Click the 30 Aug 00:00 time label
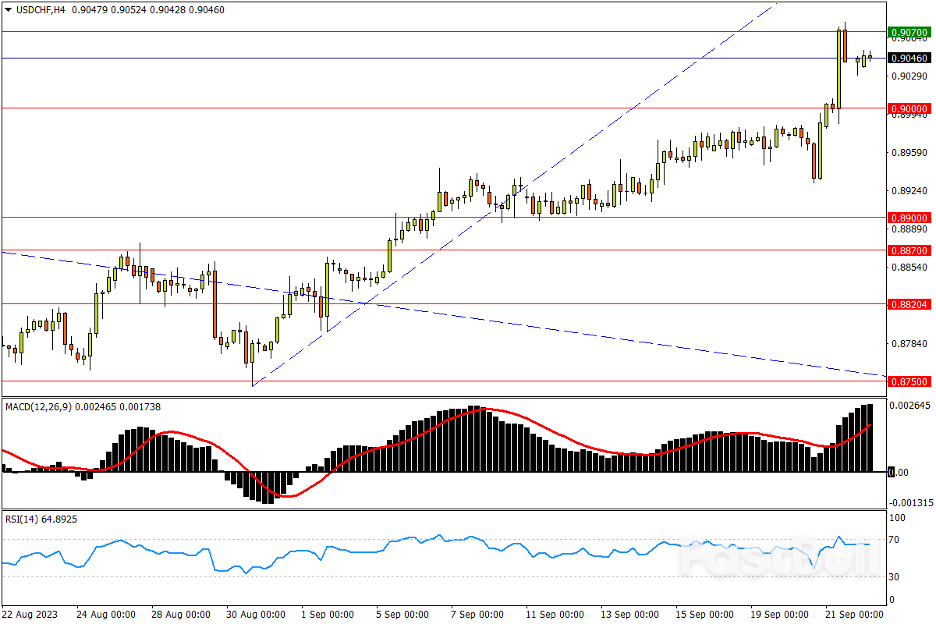The height and width of the screenshot is (624, 936). coord(259,613)
